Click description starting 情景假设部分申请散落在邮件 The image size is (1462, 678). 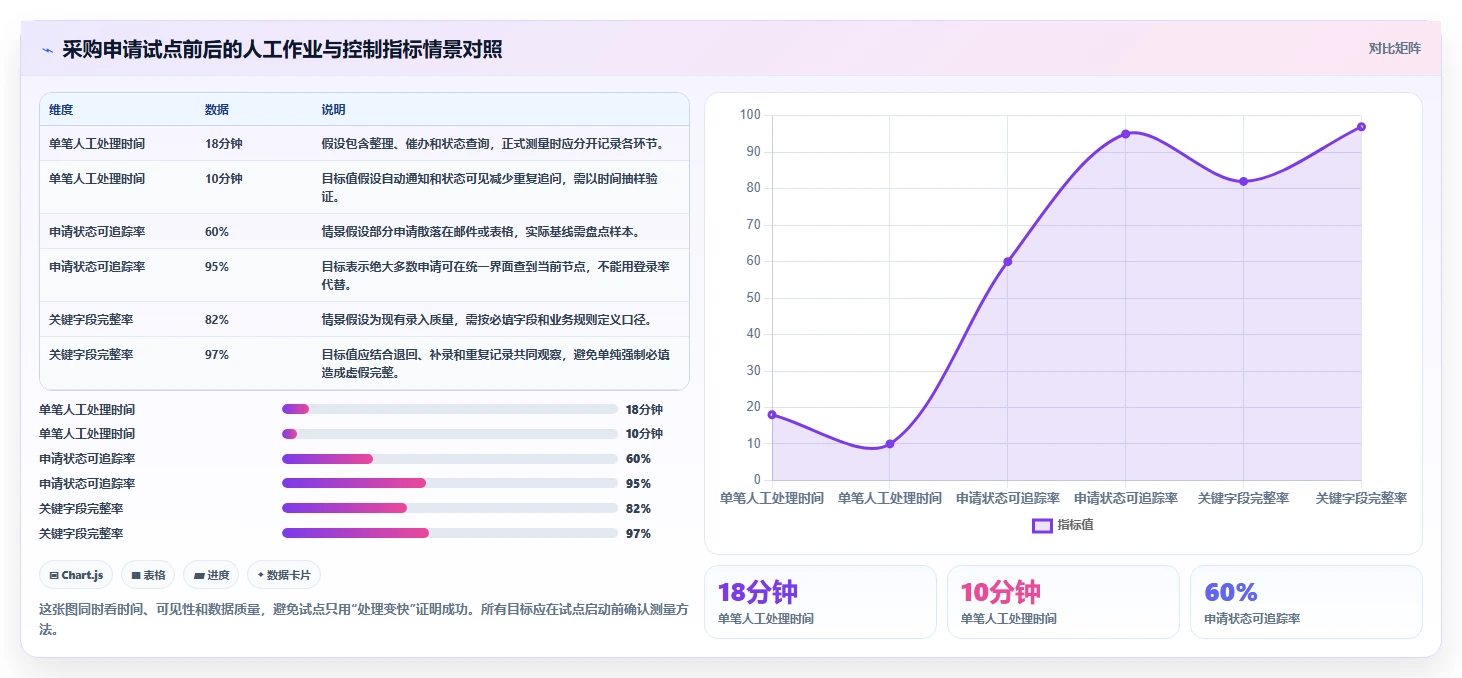coord(480,232)
